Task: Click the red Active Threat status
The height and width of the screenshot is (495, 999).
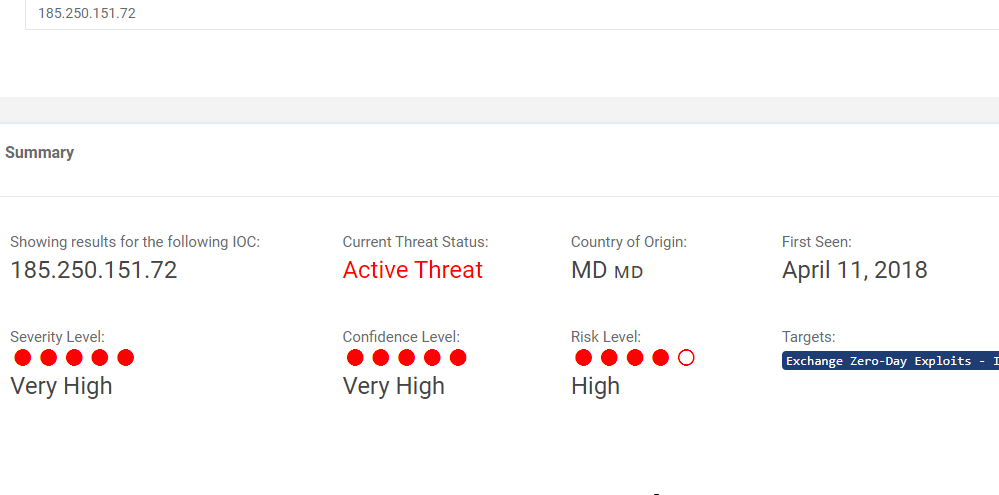Action: click(x=412, y=270)
